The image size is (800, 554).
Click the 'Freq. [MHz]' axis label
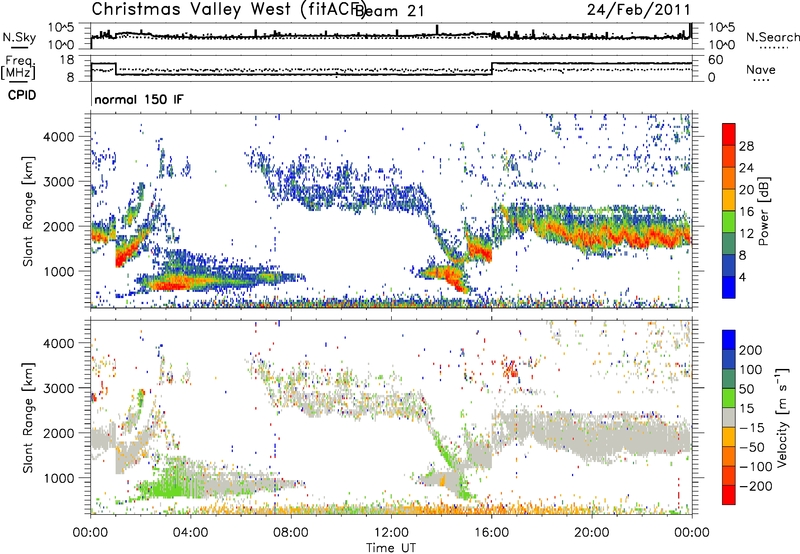[19, 68]
